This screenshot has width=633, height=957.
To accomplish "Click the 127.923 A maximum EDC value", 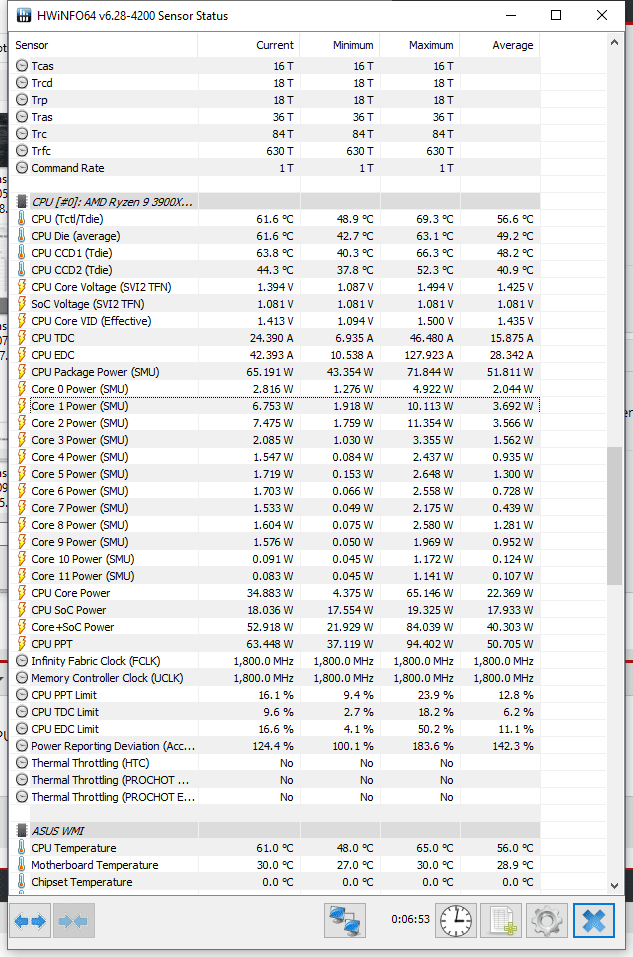I will point(429,355).
